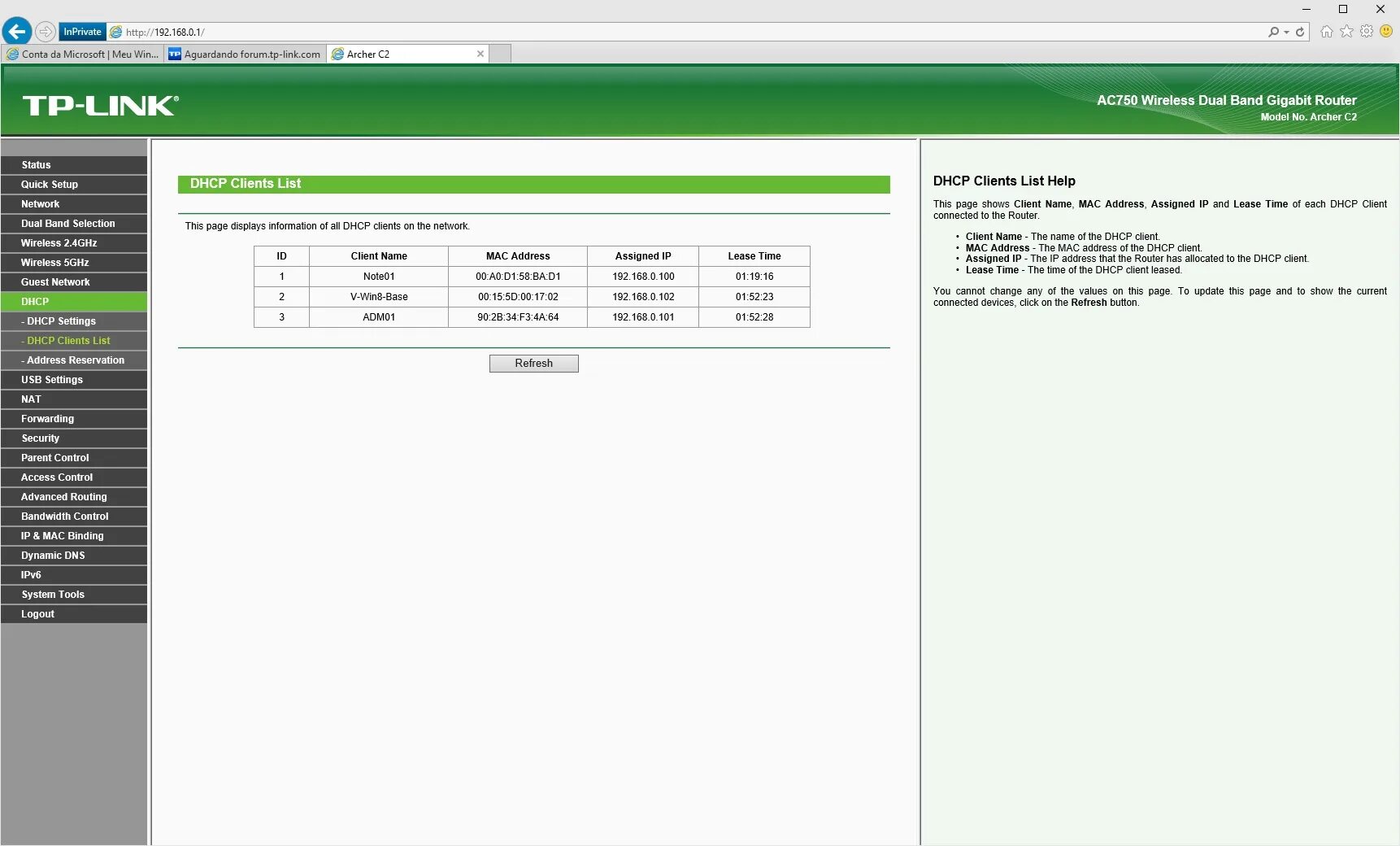Open DHCP Settings submenu
Image resolution: width=1400 pixels, height=846 pixels.
[74, 321]
